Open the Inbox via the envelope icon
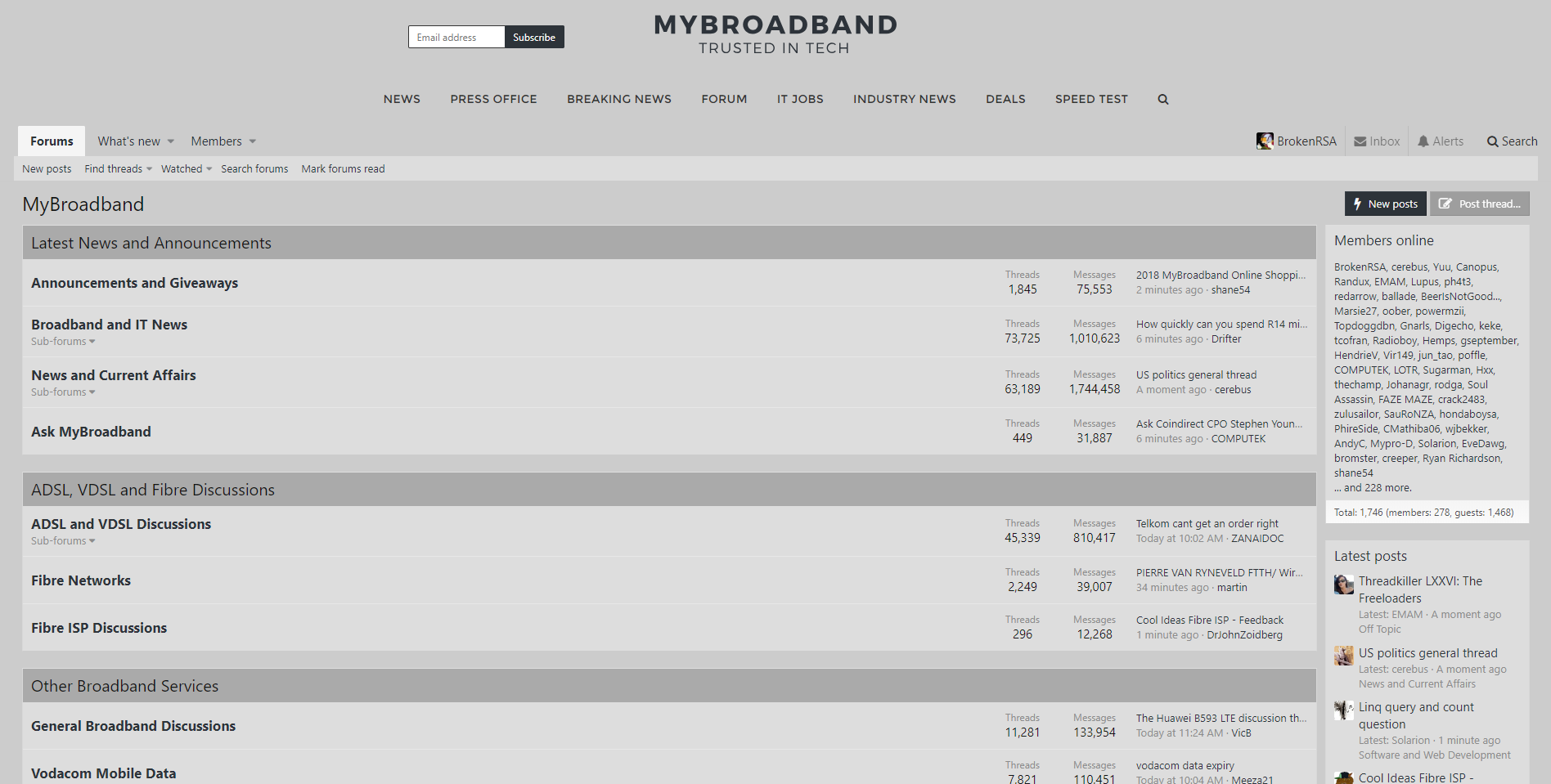The image size is (1551, 784). point(1360,141)
